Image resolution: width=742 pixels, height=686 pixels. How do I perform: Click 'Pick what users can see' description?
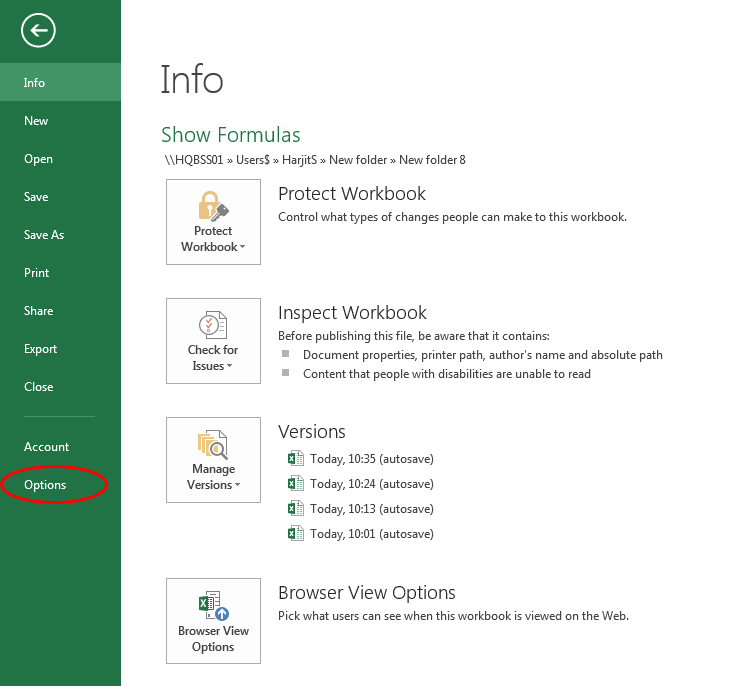453,616
